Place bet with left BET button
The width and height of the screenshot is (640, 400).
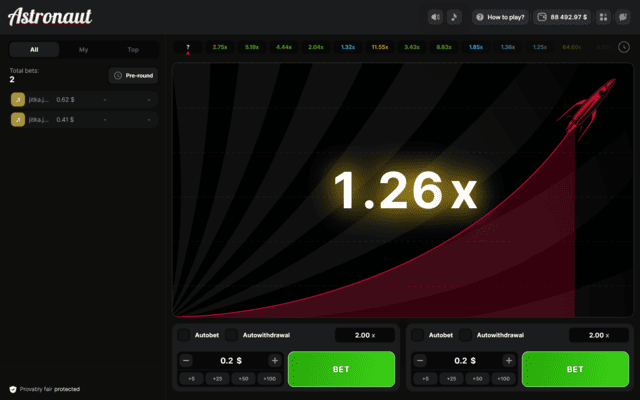[x=342, y=369]
